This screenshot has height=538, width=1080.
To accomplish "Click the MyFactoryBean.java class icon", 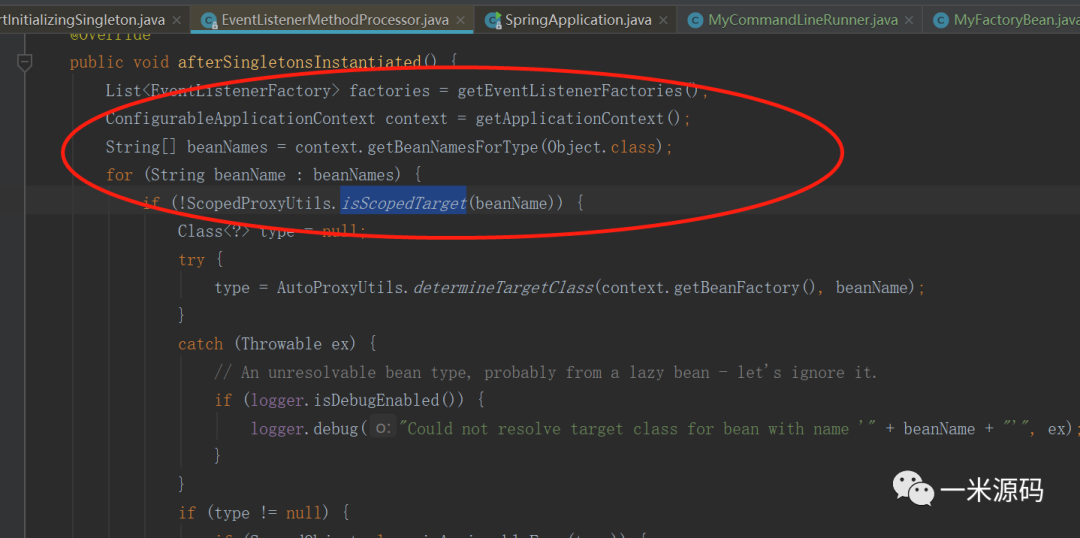I will pos(940,20).
